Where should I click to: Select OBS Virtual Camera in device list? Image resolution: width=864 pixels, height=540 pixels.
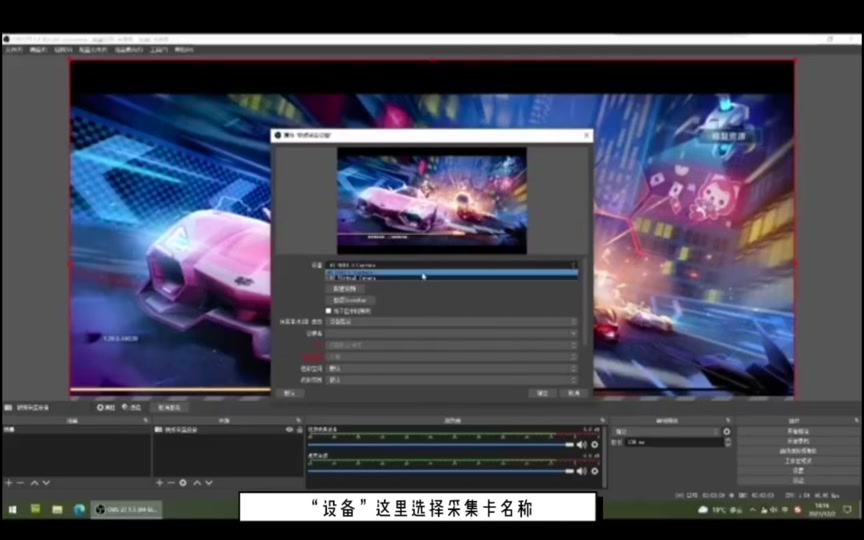coord(452,278)
